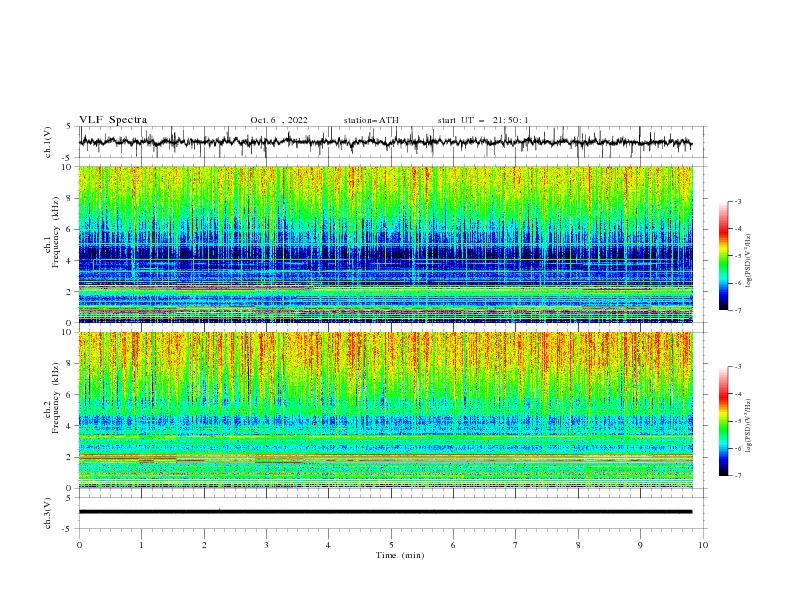Click the lower colorbar "log(PSD)(V²/Hz)" label
Image resolution: width=792 pixels, height=612 pixels.
(749, 426)
